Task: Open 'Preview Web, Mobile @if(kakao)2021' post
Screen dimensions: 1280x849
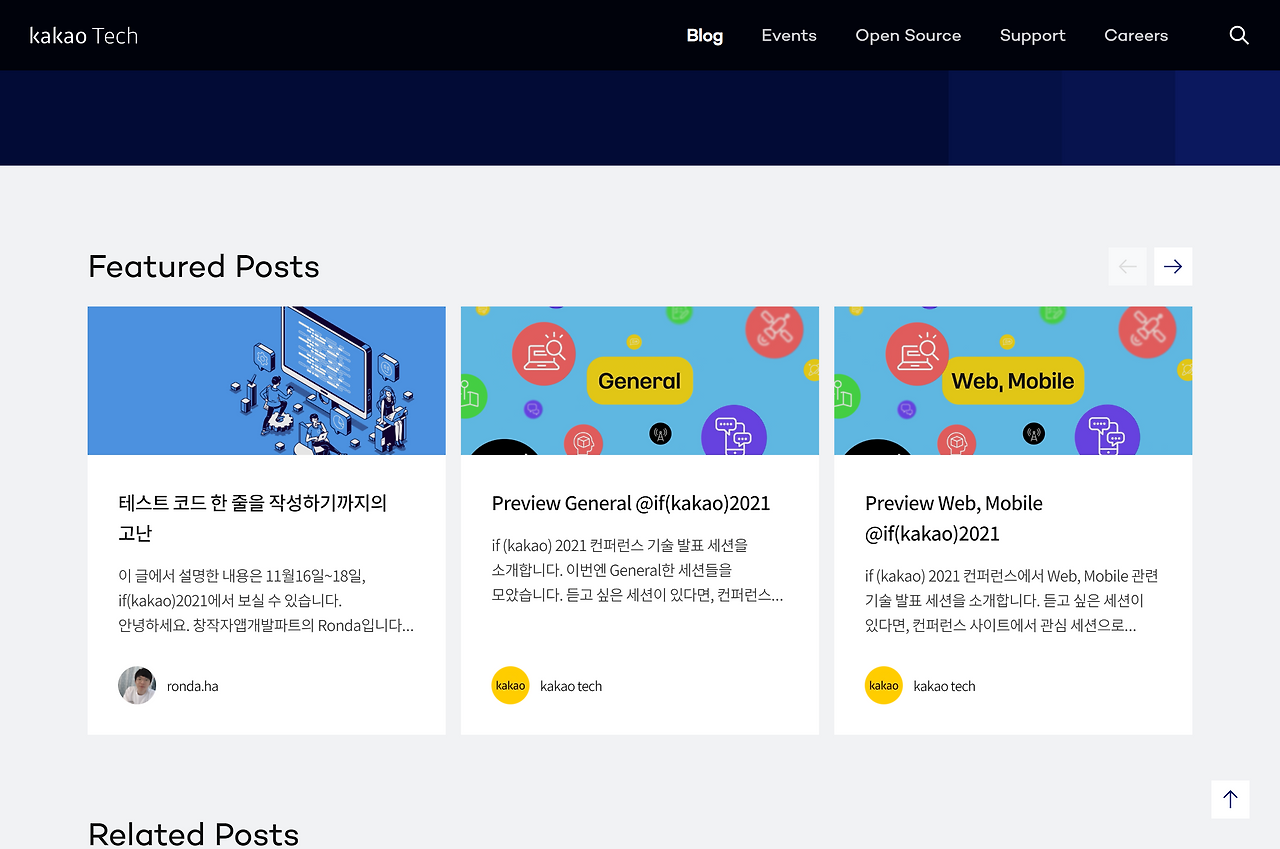Action: (x=953, y=518)
